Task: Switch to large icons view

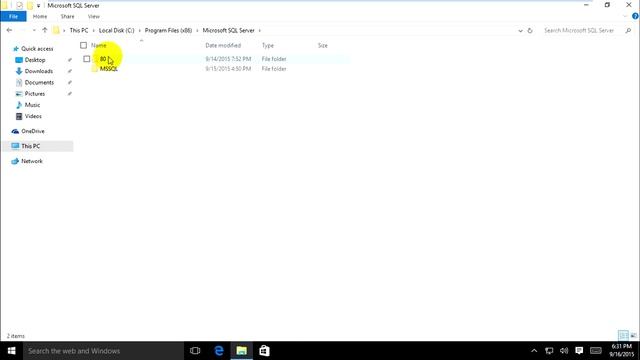Action: point(633,336)
